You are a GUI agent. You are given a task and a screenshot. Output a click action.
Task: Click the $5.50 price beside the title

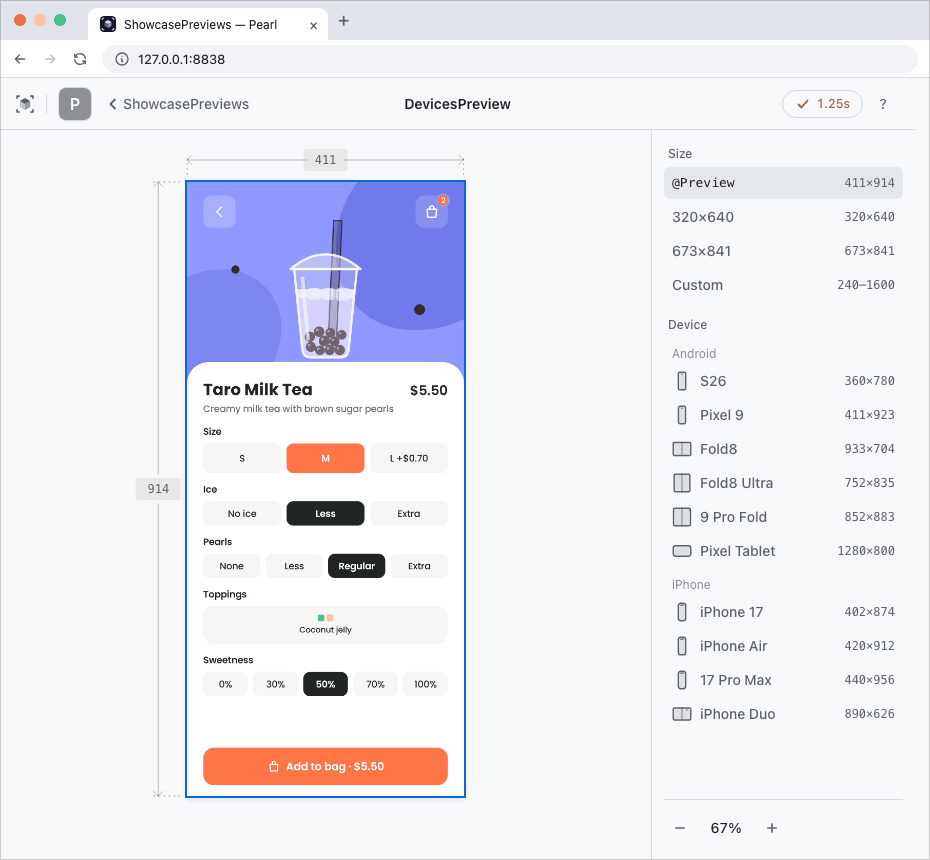(429, 390)
